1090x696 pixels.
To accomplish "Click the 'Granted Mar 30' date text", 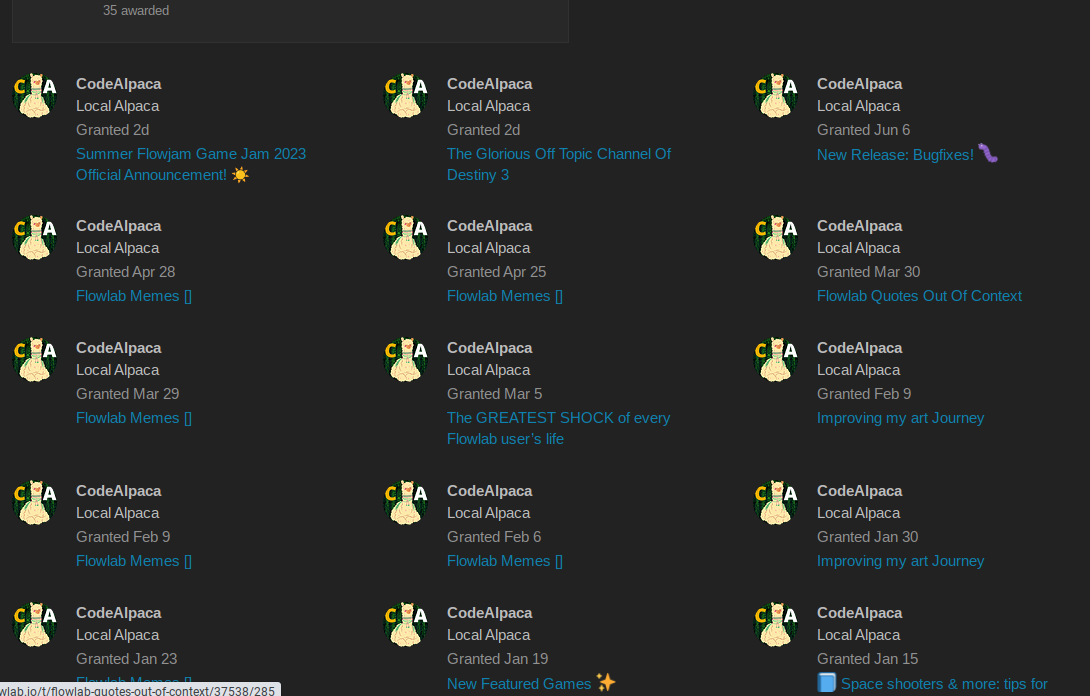I will point(868,272).
